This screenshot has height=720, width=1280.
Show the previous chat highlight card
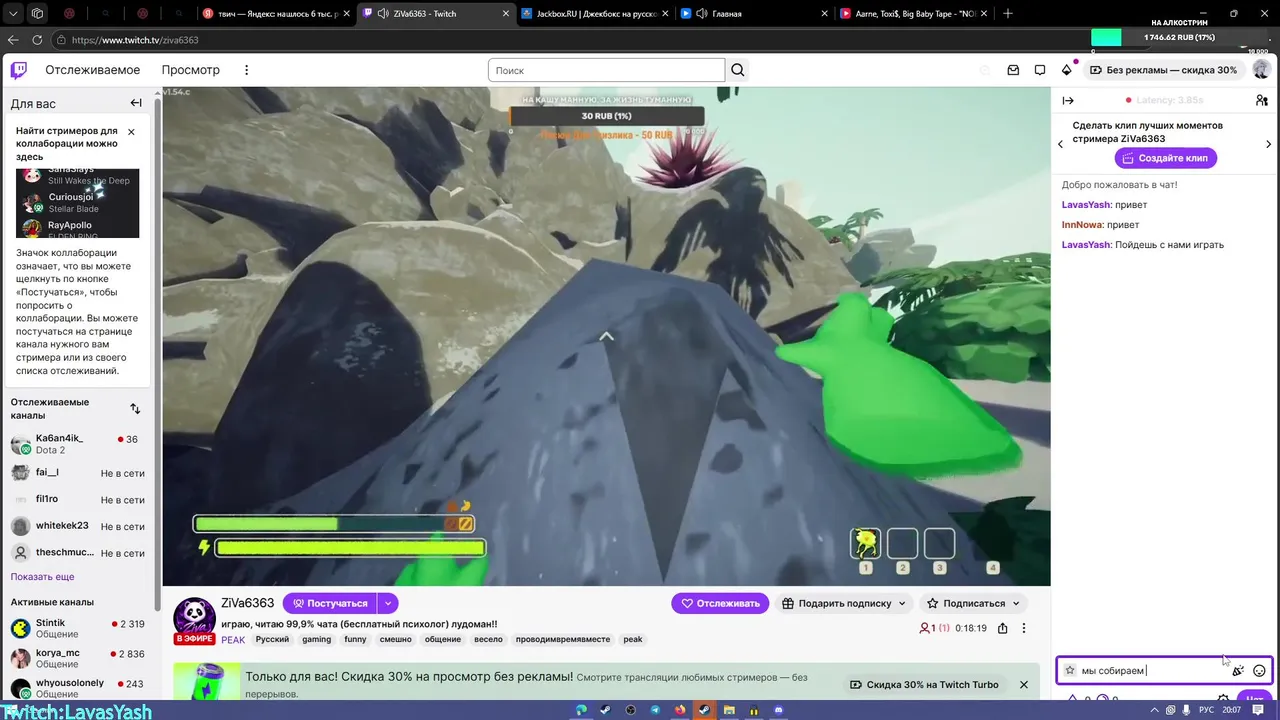click(1061, 144)
